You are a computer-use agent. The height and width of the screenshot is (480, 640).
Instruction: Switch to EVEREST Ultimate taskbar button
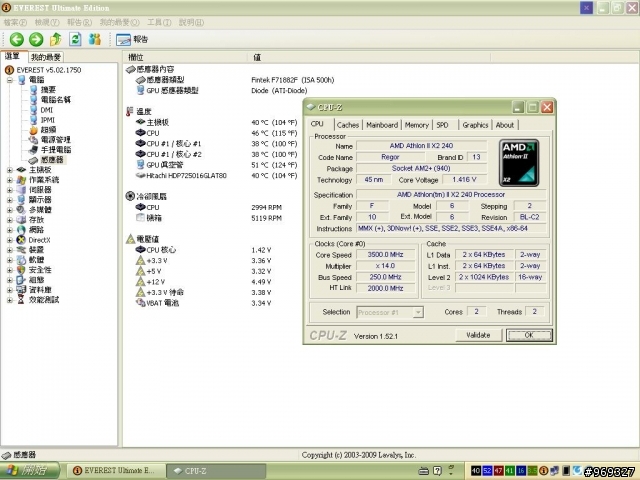point(116,471)
